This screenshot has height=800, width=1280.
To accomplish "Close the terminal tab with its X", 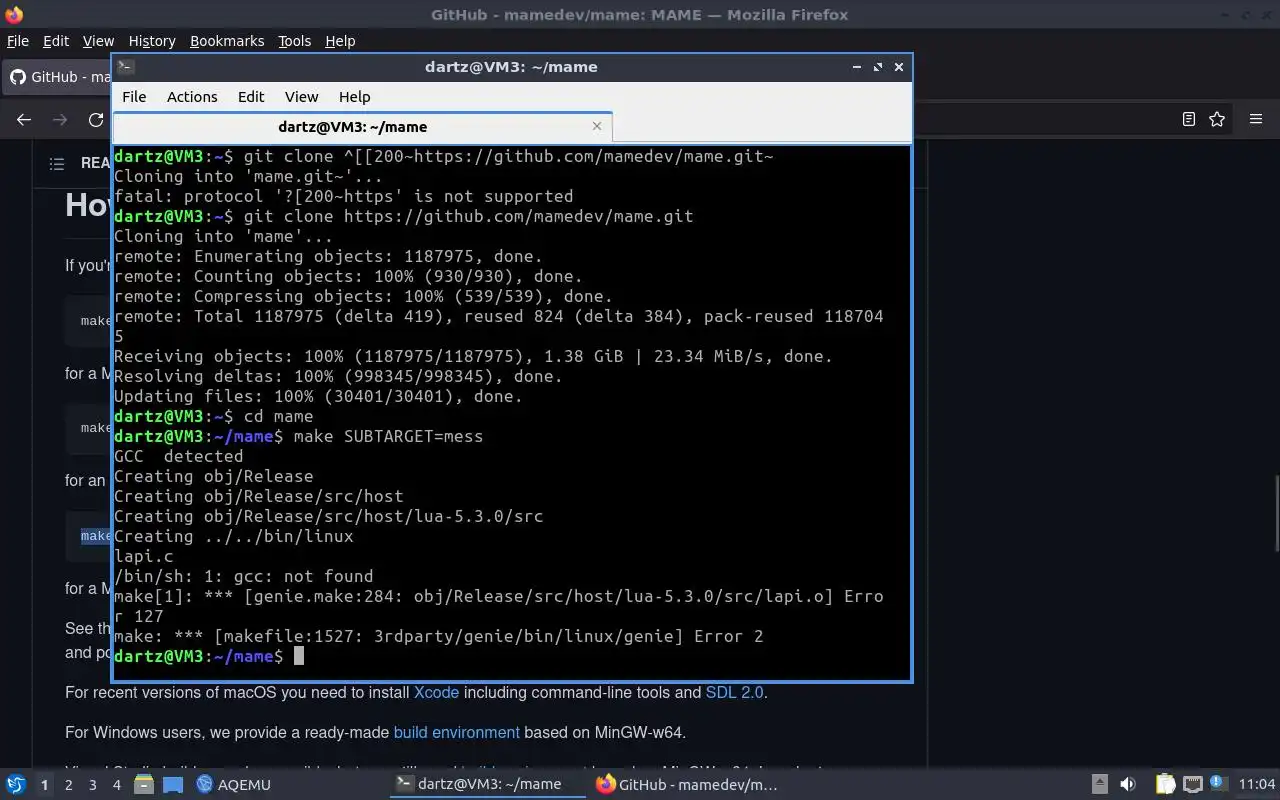I will point(597,126).
